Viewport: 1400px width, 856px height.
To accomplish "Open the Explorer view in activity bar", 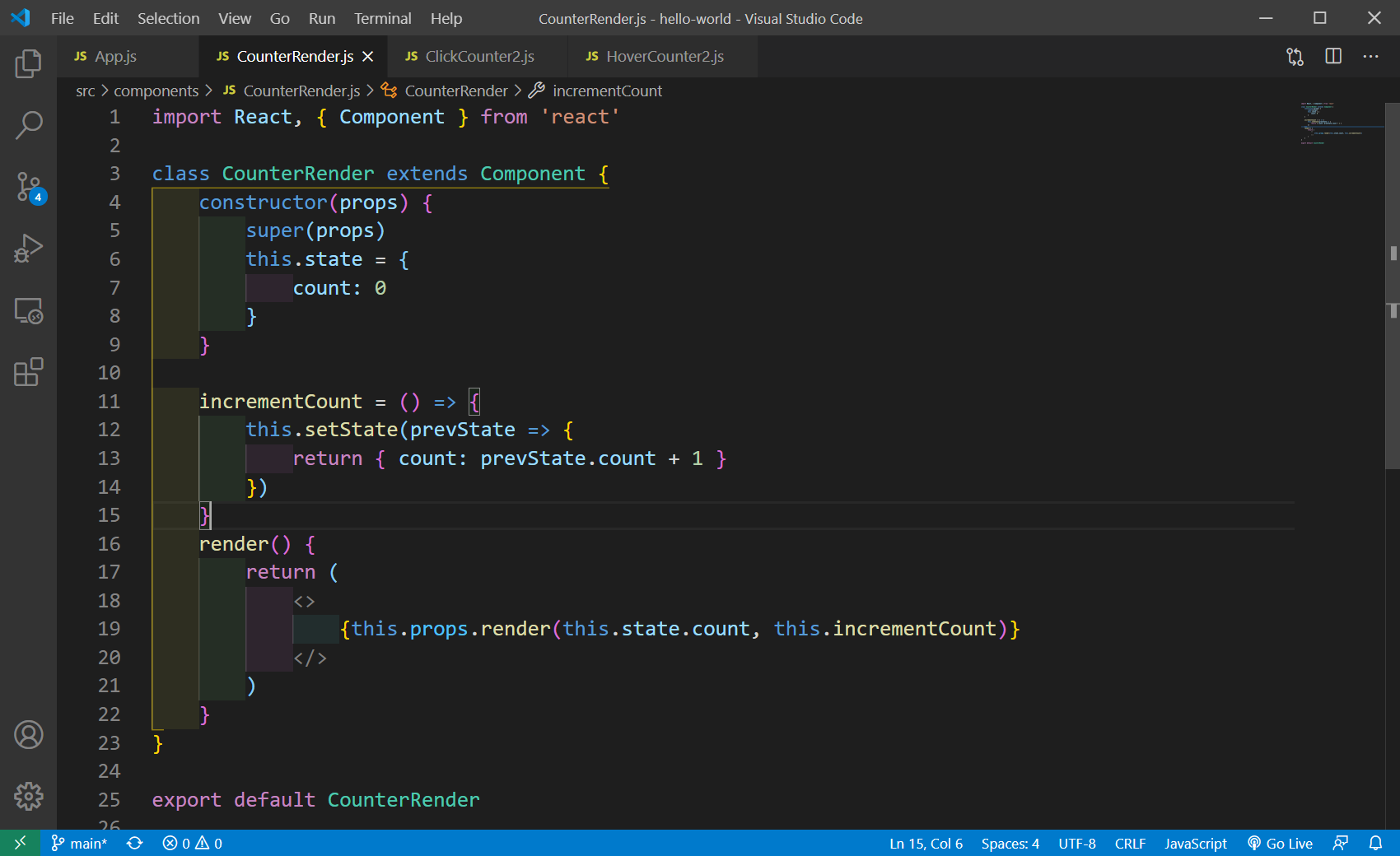I will pos(28,63).
